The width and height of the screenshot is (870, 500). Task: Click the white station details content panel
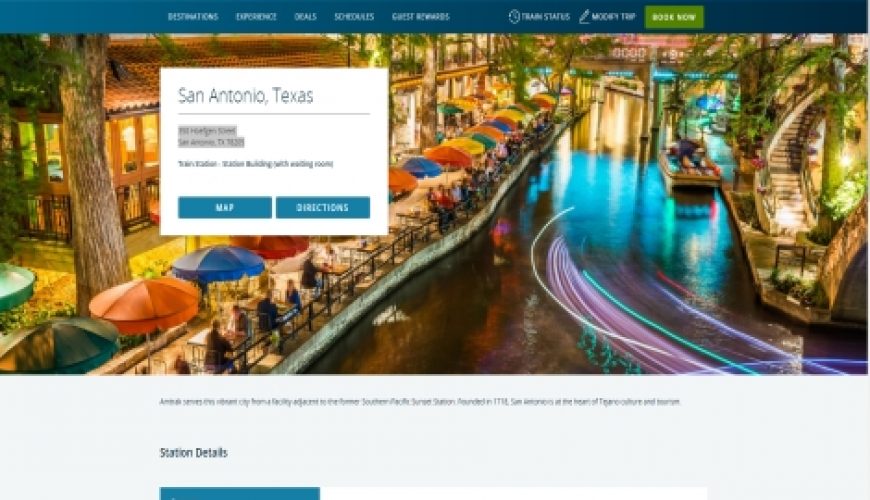[x=514, y=493]
